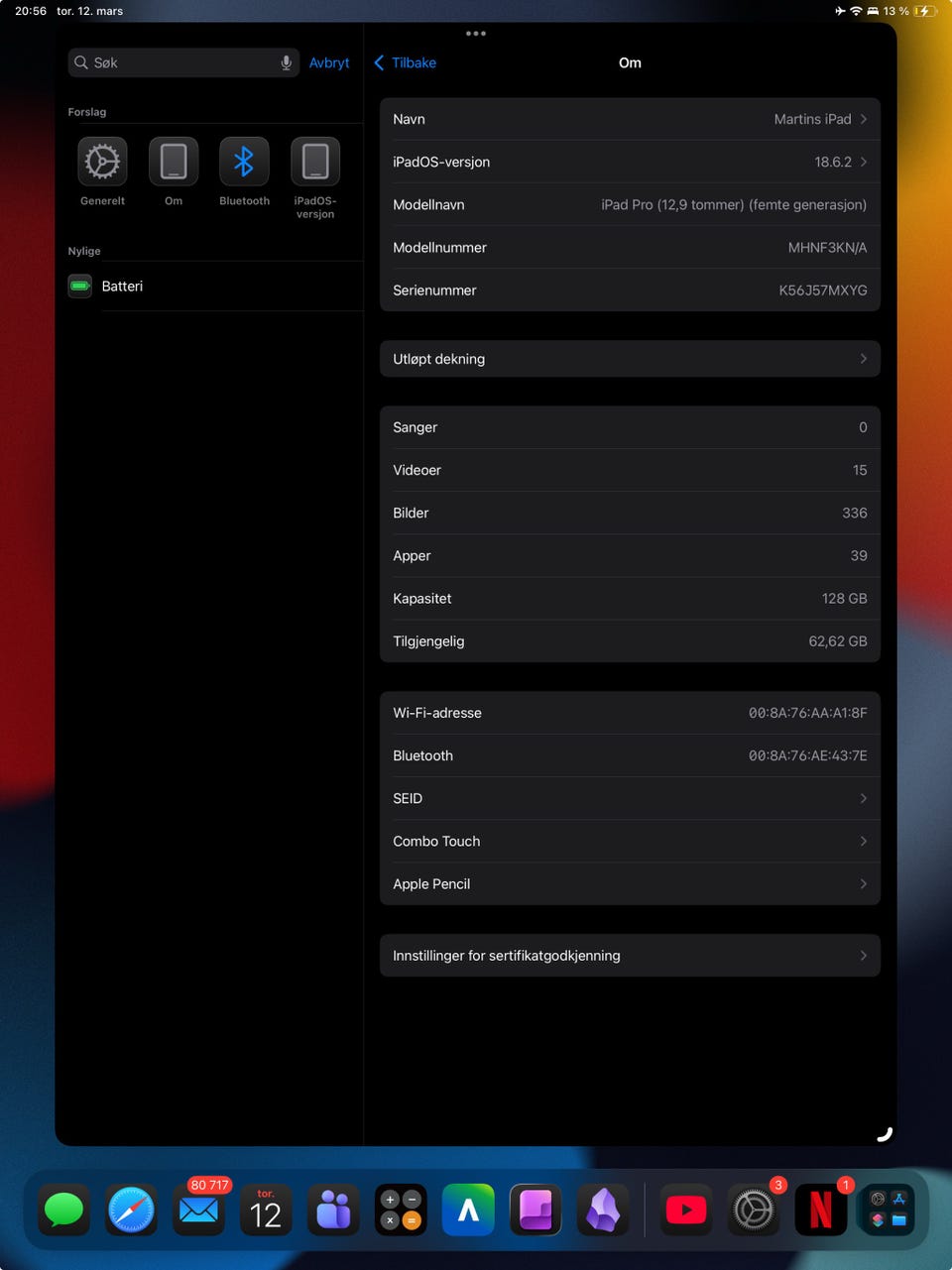952x1270 pixels.
Task: Open Innstillinger for sertifikatgodkjenning
Action: (630, 956)
